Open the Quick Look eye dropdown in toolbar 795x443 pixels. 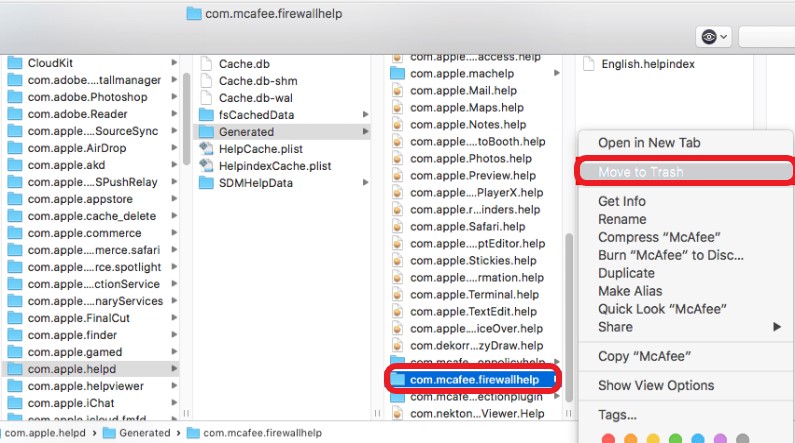pyautogui.click(x=714, y=37)
